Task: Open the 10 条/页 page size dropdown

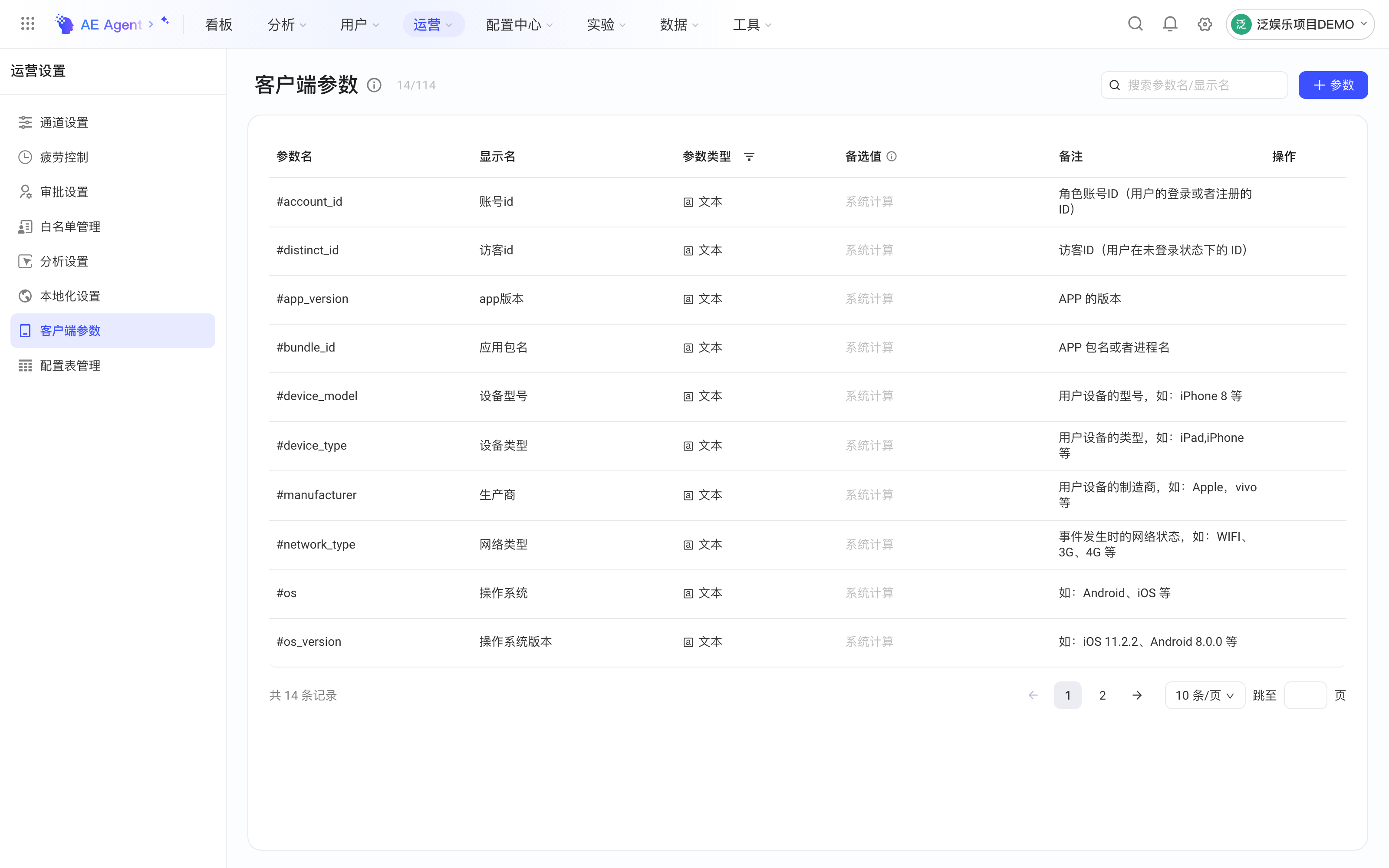Action: tap(1205, 695)
